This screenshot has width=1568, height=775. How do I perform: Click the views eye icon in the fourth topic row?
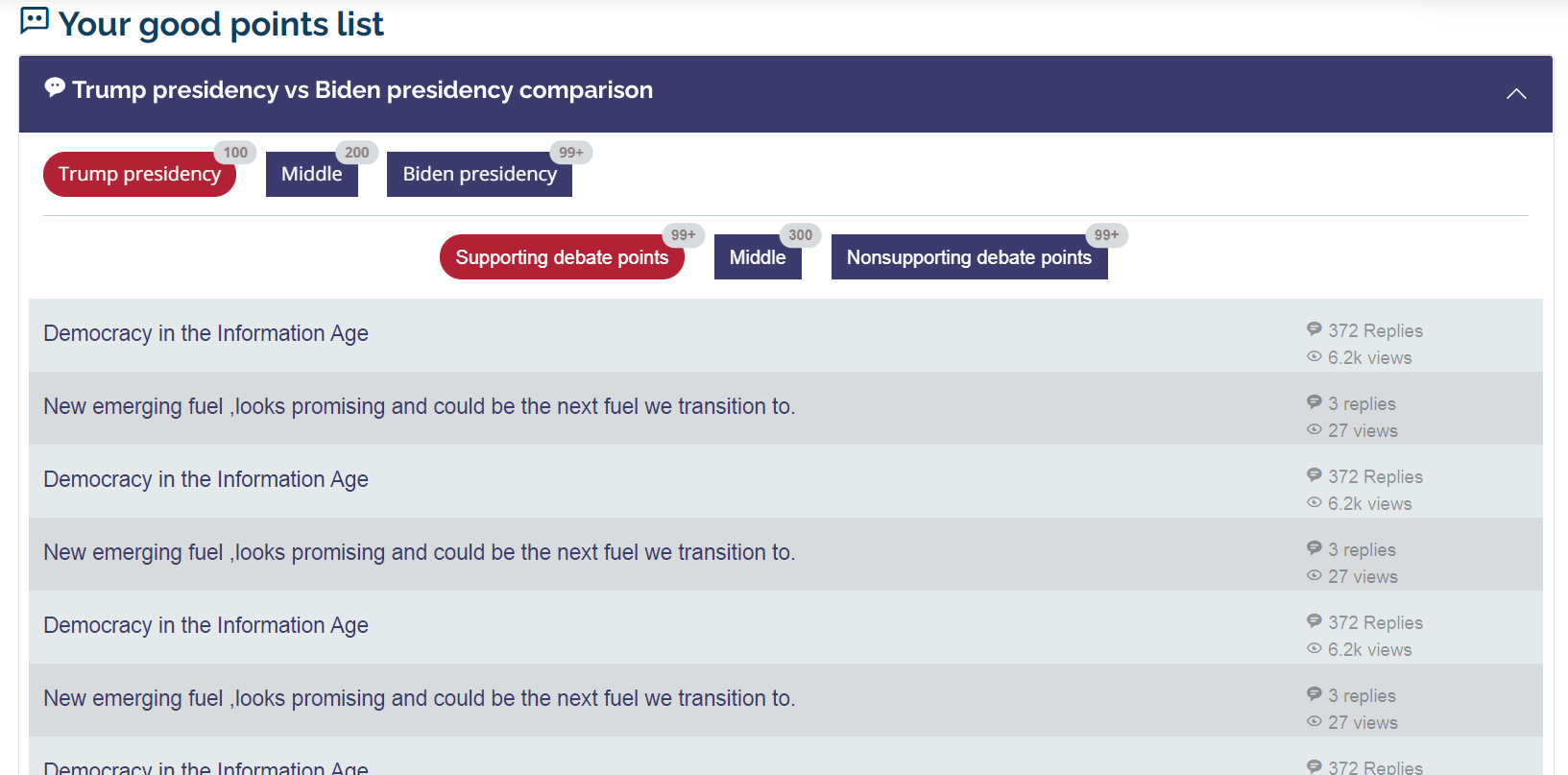[1315, 575]
